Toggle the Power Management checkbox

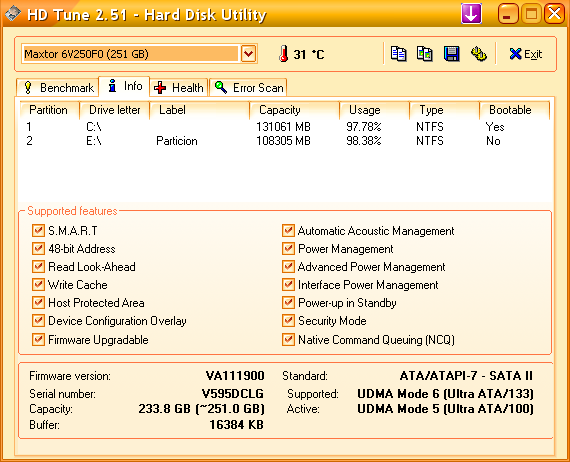(288, 249)
